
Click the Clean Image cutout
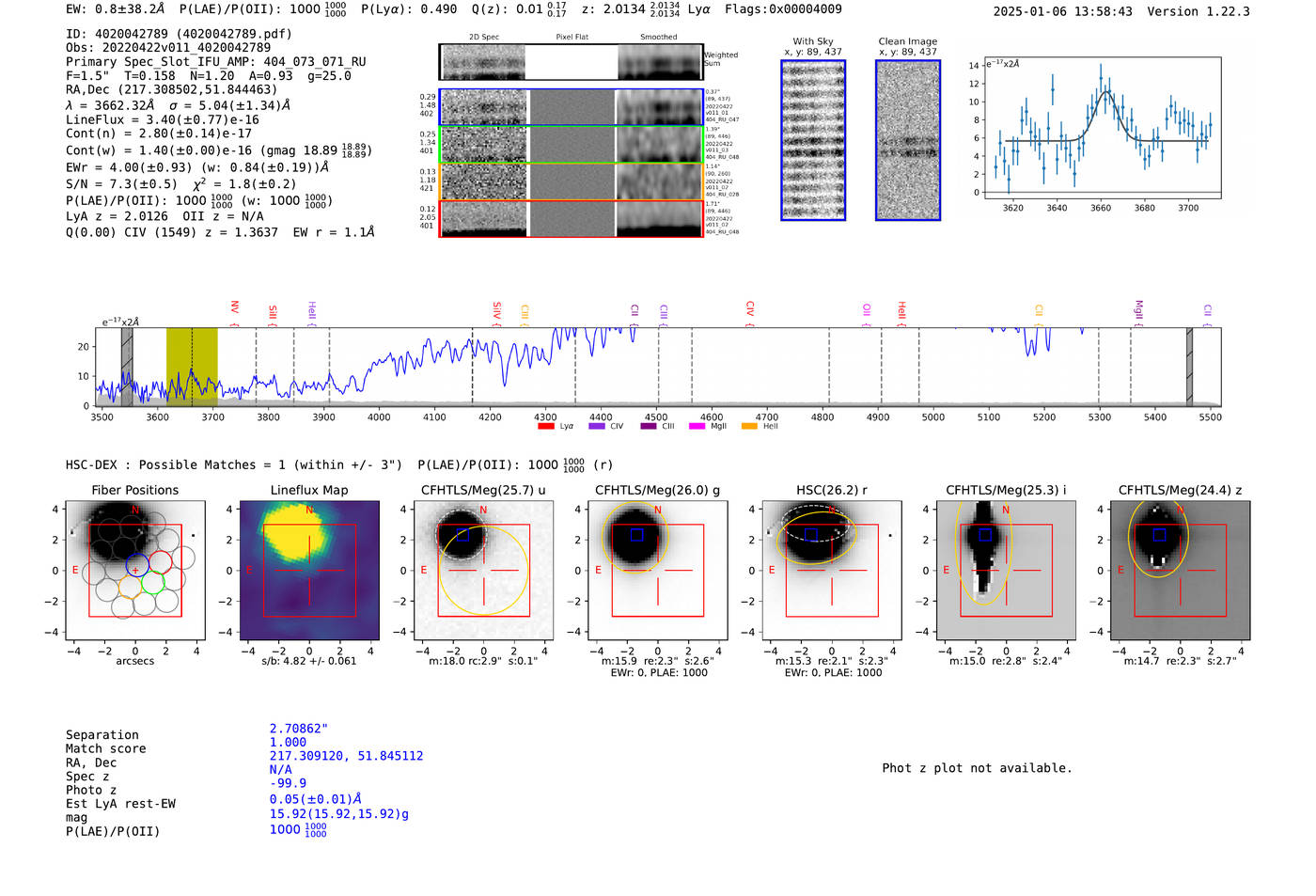point(908,140)
